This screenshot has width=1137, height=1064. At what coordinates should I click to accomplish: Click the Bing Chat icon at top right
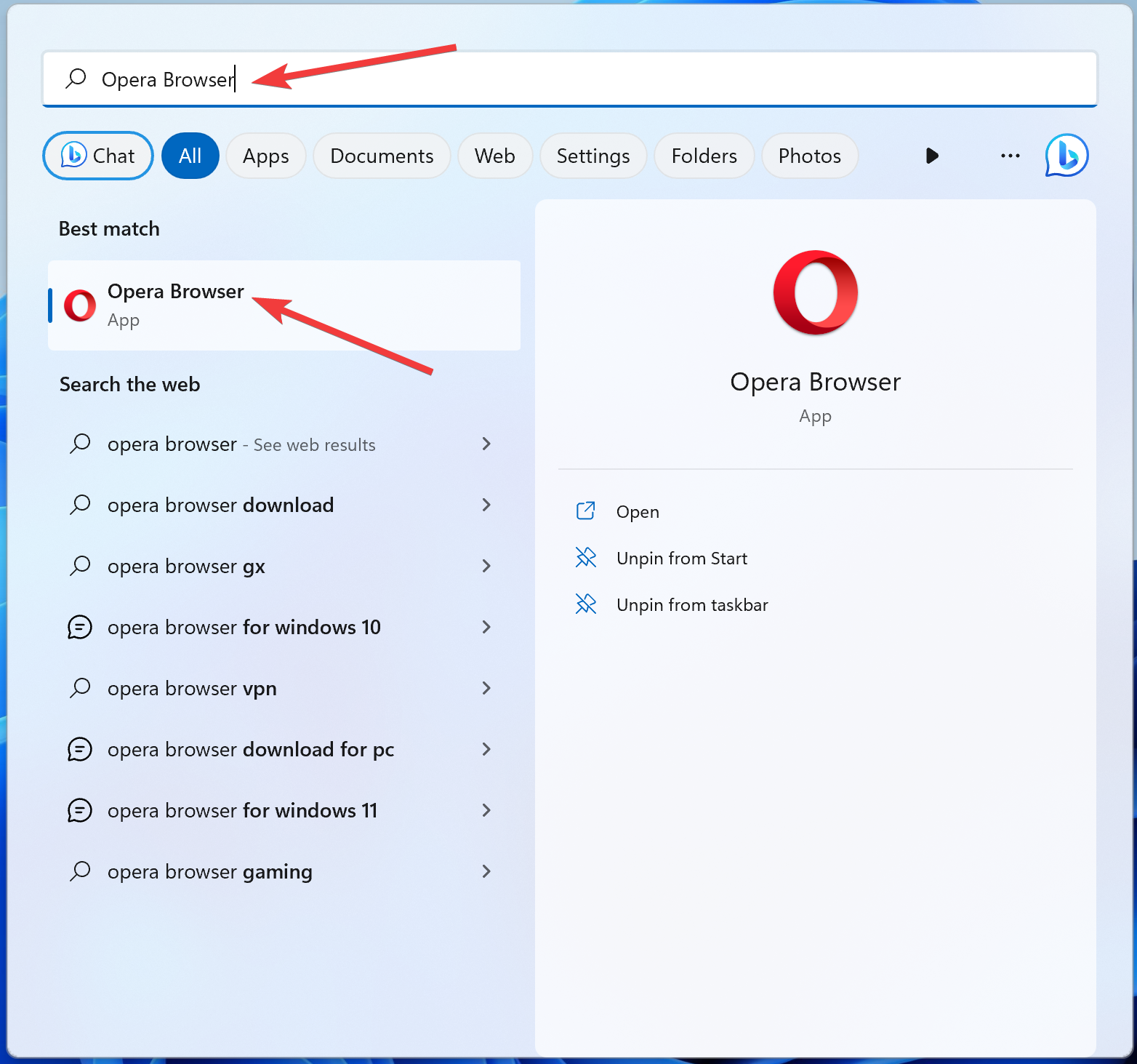click(x=1066, y=155)
